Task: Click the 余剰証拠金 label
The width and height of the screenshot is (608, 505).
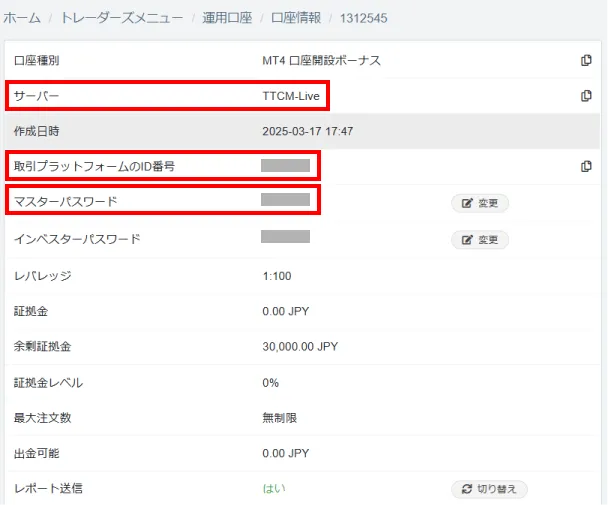Action: pos(42,346)
